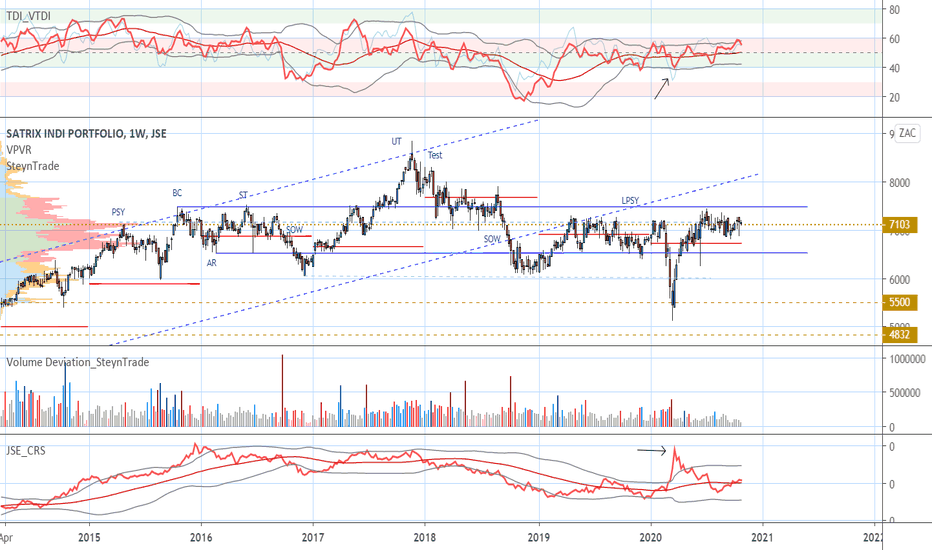Click the 7103 current price tag
Viewport: 932px width, 550px height.
pyautogui.click(x=899, y=224)
